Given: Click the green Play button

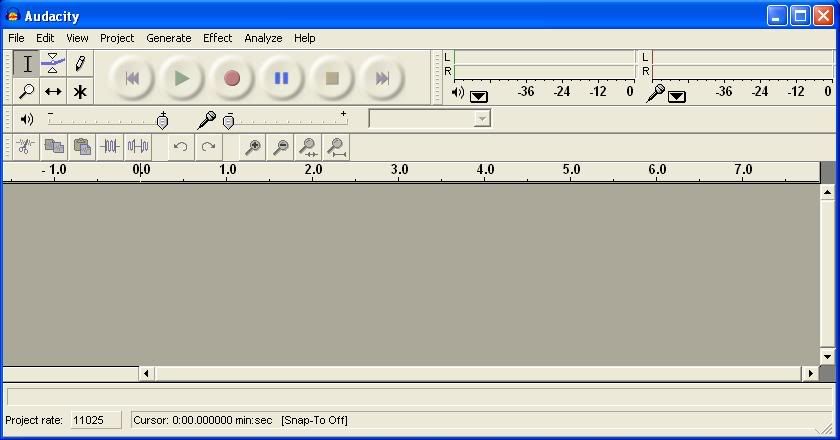Looking at the screenshot, I should 182,78.
